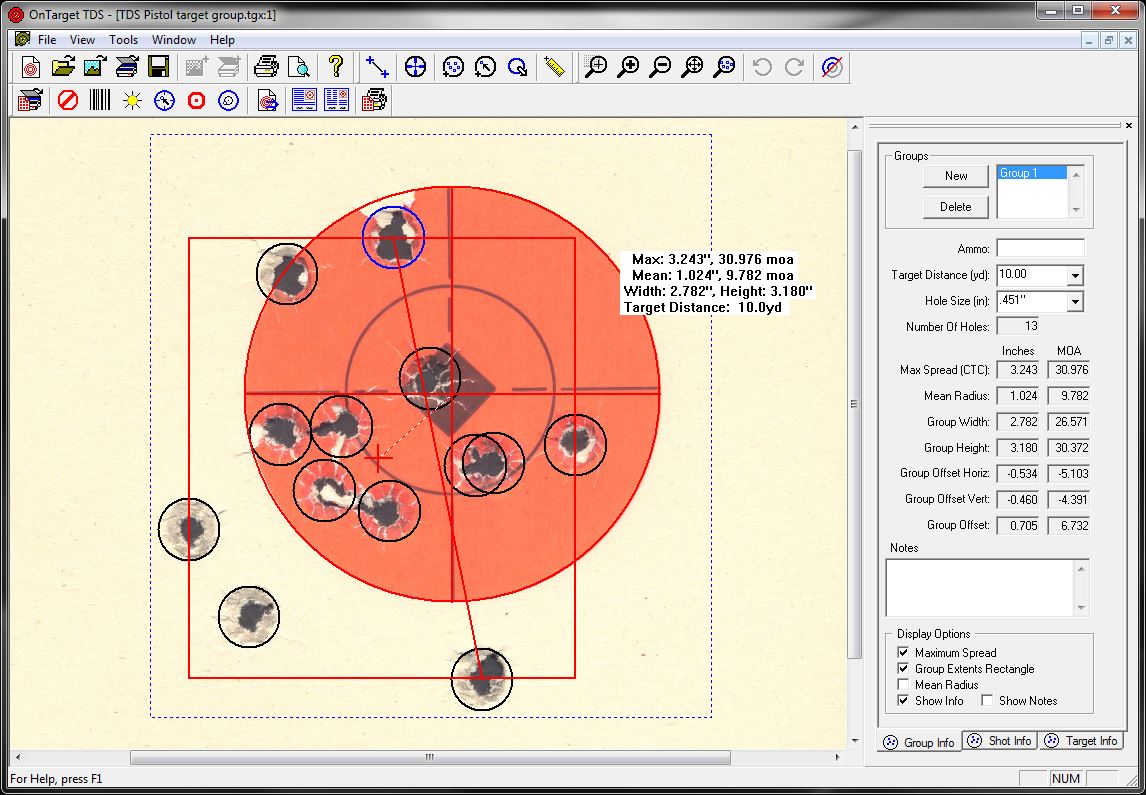Click the New group button

click(956, 176)
